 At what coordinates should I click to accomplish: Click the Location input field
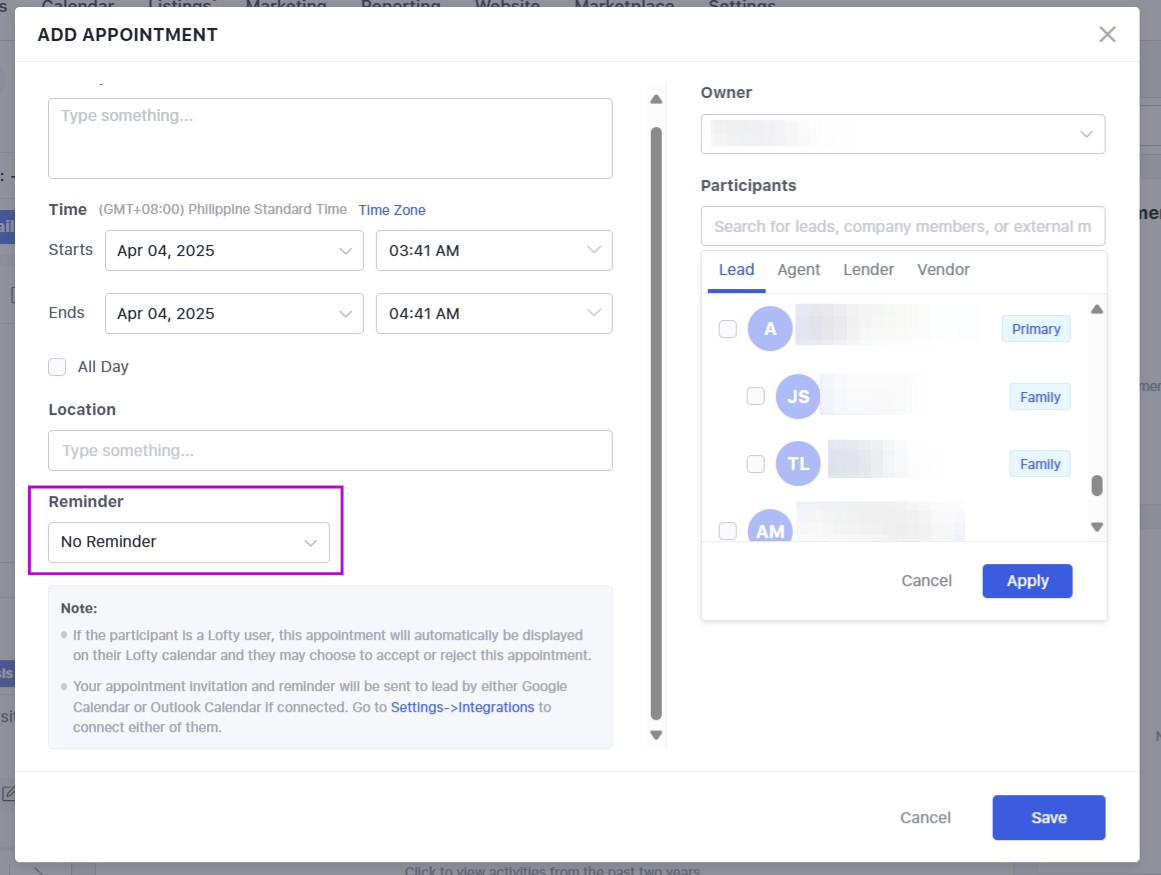click(330, 451)
